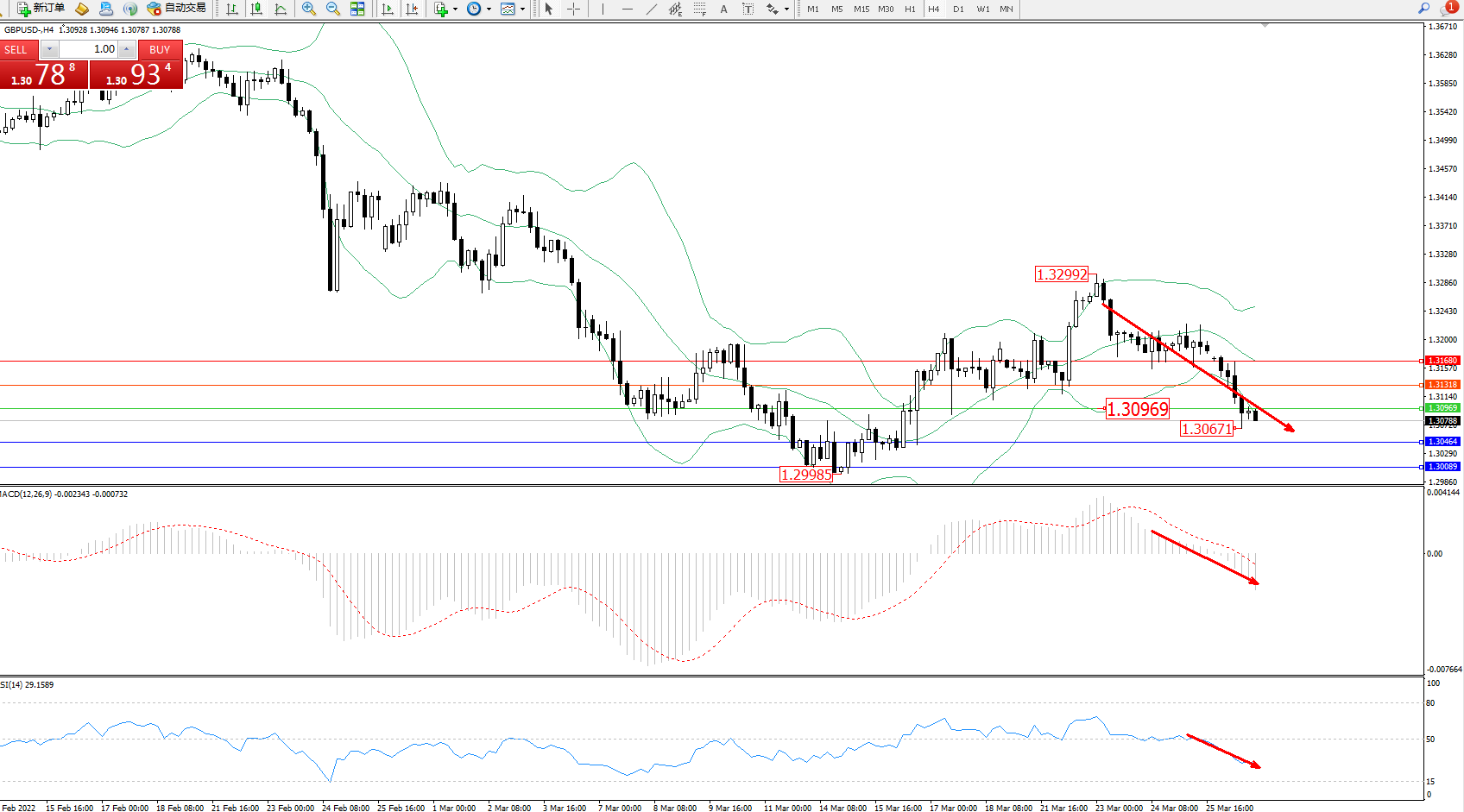Select the candlestick chart type icon
The image size is (1464, 812).
coord(256,9)
